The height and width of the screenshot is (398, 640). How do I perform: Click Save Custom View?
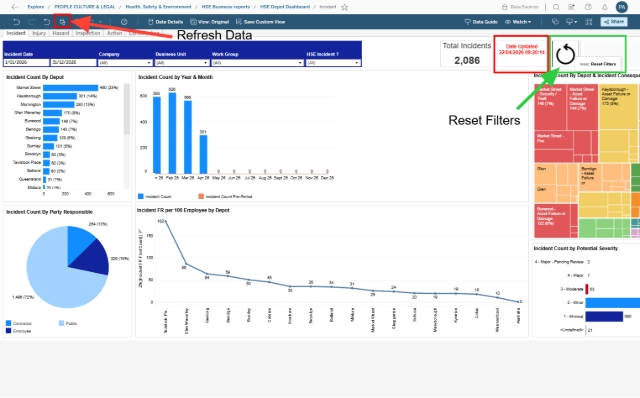coord(260,22)
